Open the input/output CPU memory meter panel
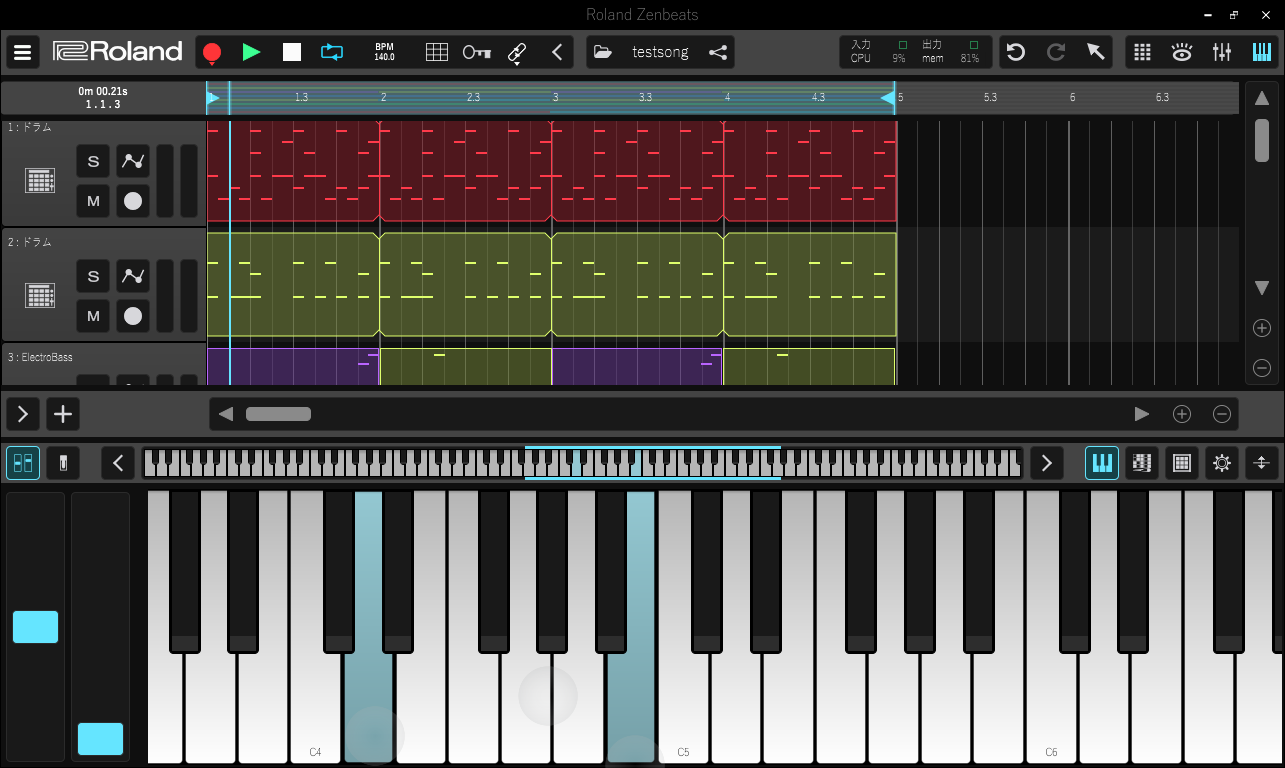The width and height of the screenshot is (1285, 768). pyautogui.click(x=916, y=52)
